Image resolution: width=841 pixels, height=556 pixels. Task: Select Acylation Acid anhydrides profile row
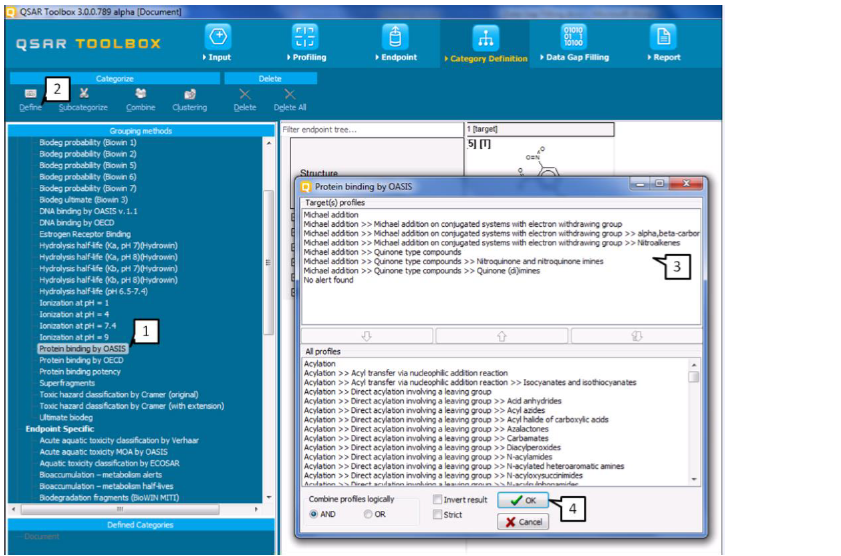click(x=432, y=401)
